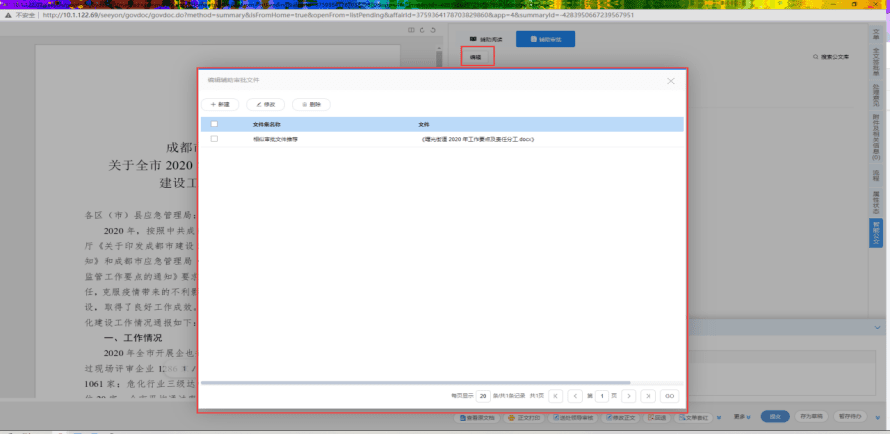
Task: Check the 相似审批文件推荐 row checkbox
Action: (214, 138)
